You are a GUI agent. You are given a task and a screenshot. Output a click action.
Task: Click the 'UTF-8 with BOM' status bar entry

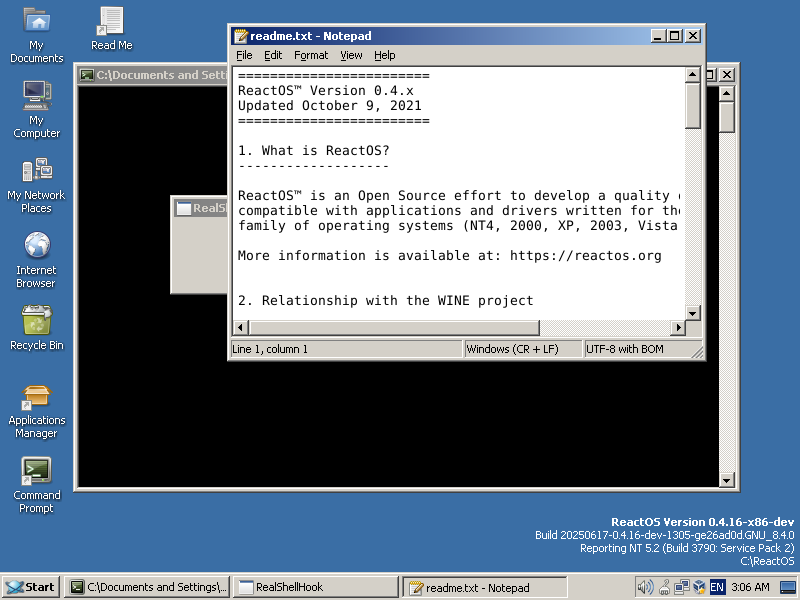[x=636, y=349]
